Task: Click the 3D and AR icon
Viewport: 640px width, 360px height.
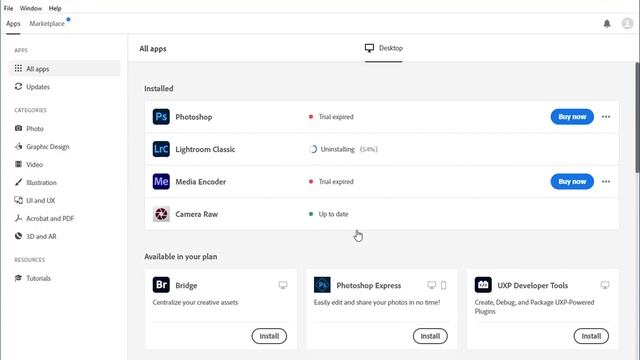Action: pyautogui.click(x=18, y=236)
